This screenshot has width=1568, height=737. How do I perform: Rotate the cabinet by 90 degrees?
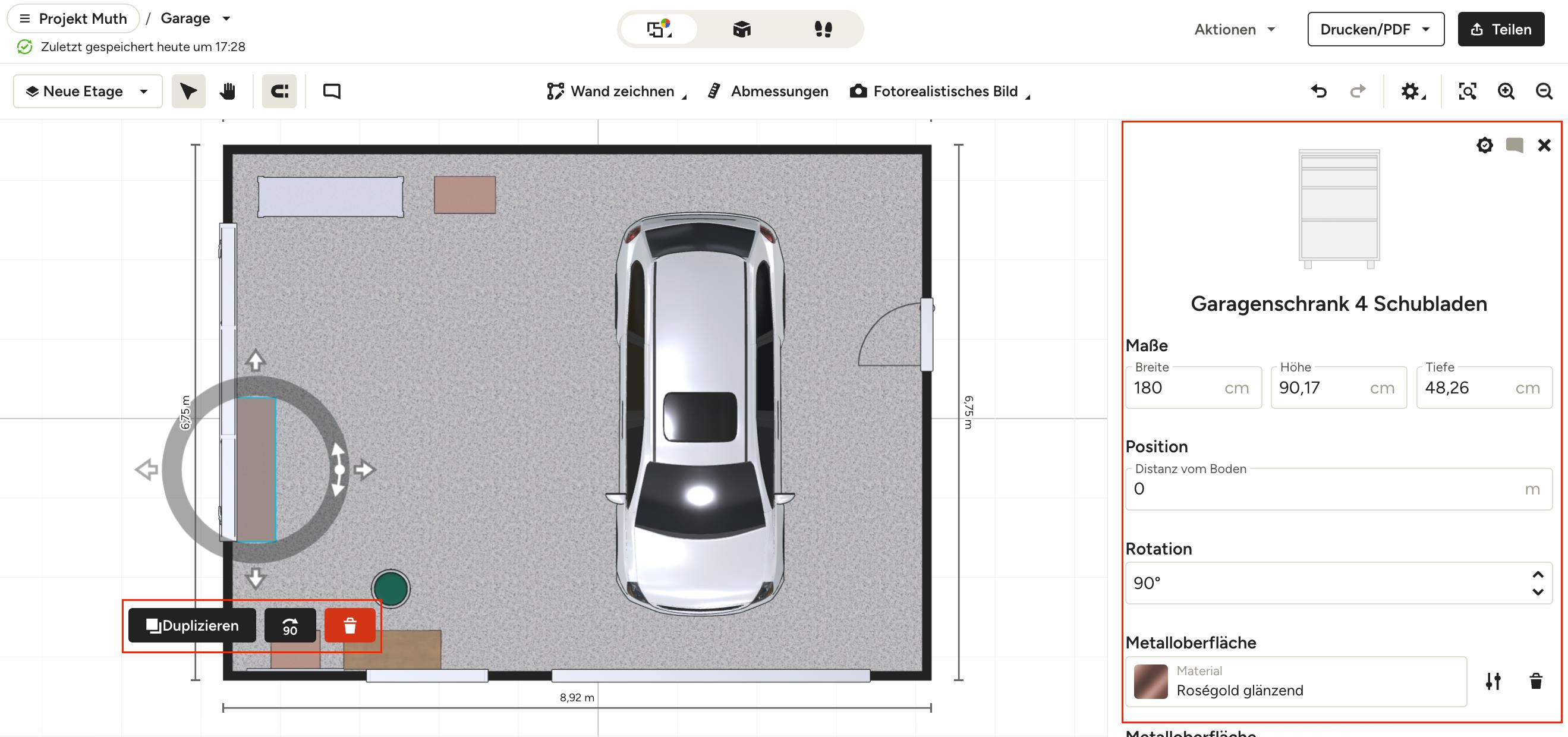pos(290,626)
